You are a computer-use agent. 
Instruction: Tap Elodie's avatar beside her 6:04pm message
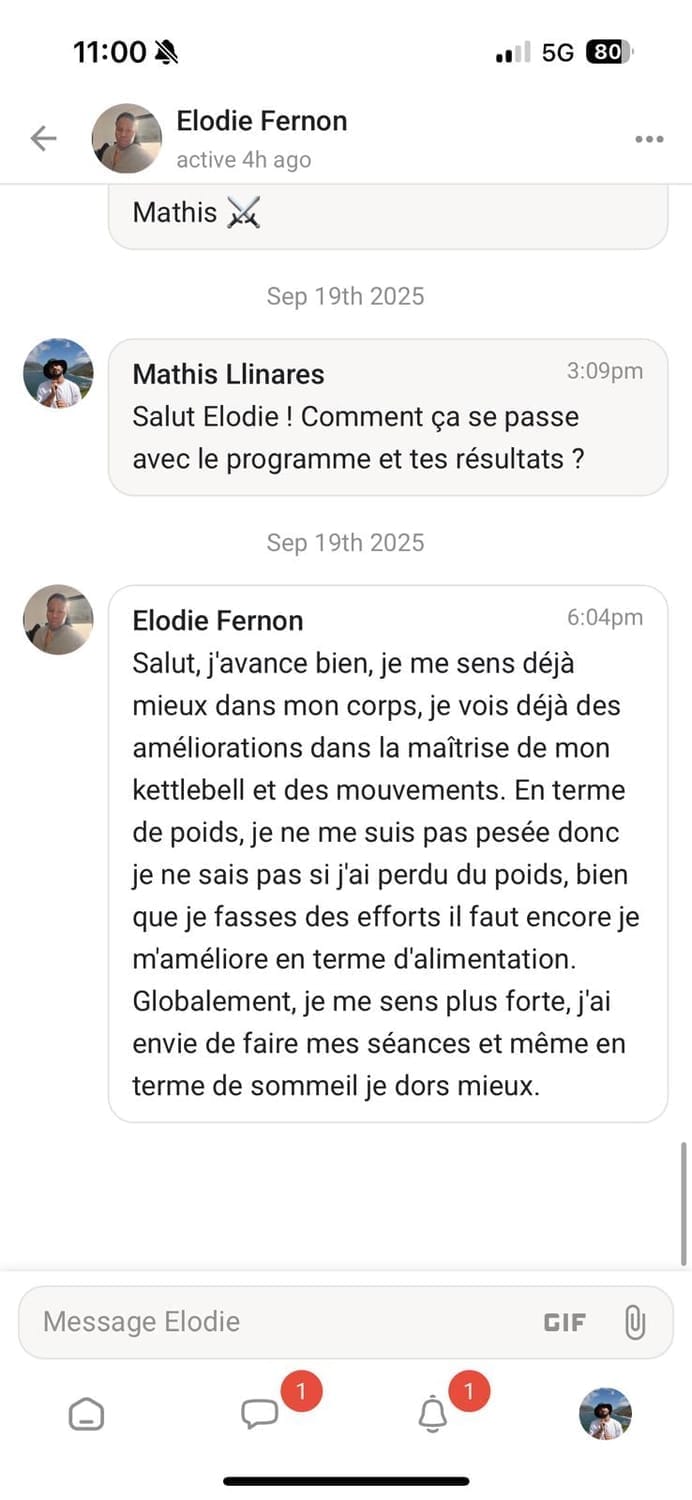pyautogui.click(x=58, y=620)
